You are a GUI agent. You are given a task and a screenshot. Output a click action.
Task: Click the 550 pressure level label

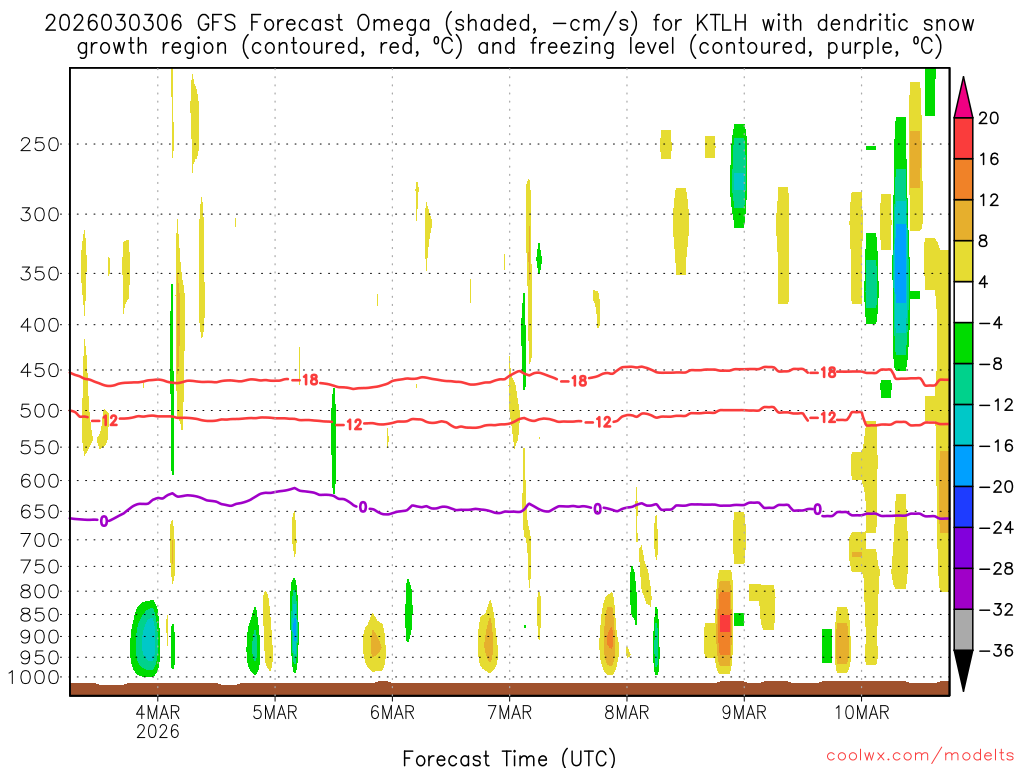pos(40,447)
